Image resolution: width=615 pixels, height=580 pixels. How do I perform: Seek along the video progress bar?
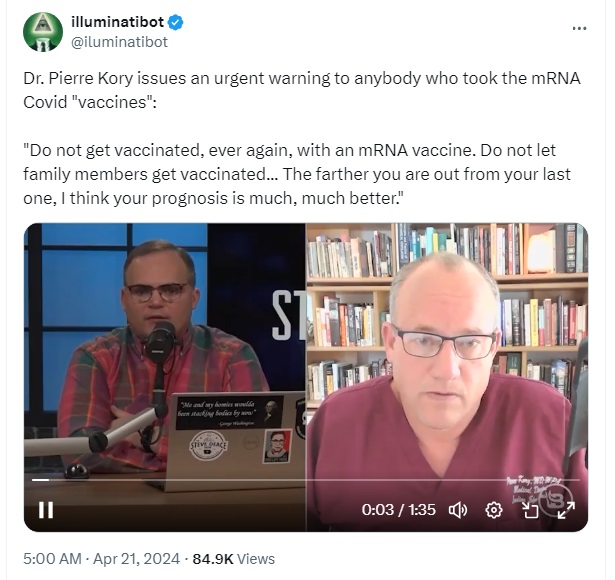pos(306,480)
